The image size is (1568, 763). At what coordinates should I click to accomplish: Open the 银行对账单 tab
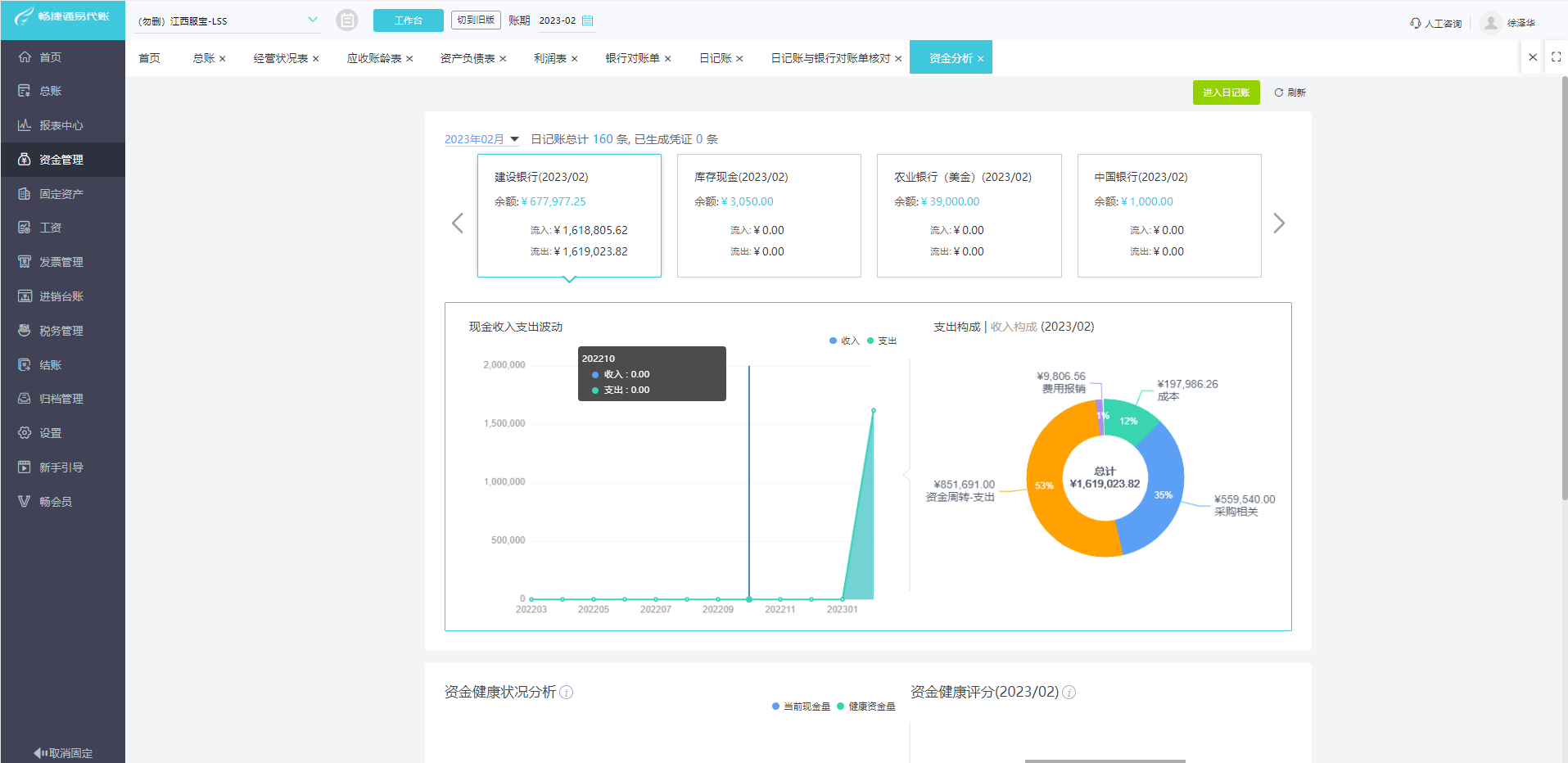click(631, 57)
